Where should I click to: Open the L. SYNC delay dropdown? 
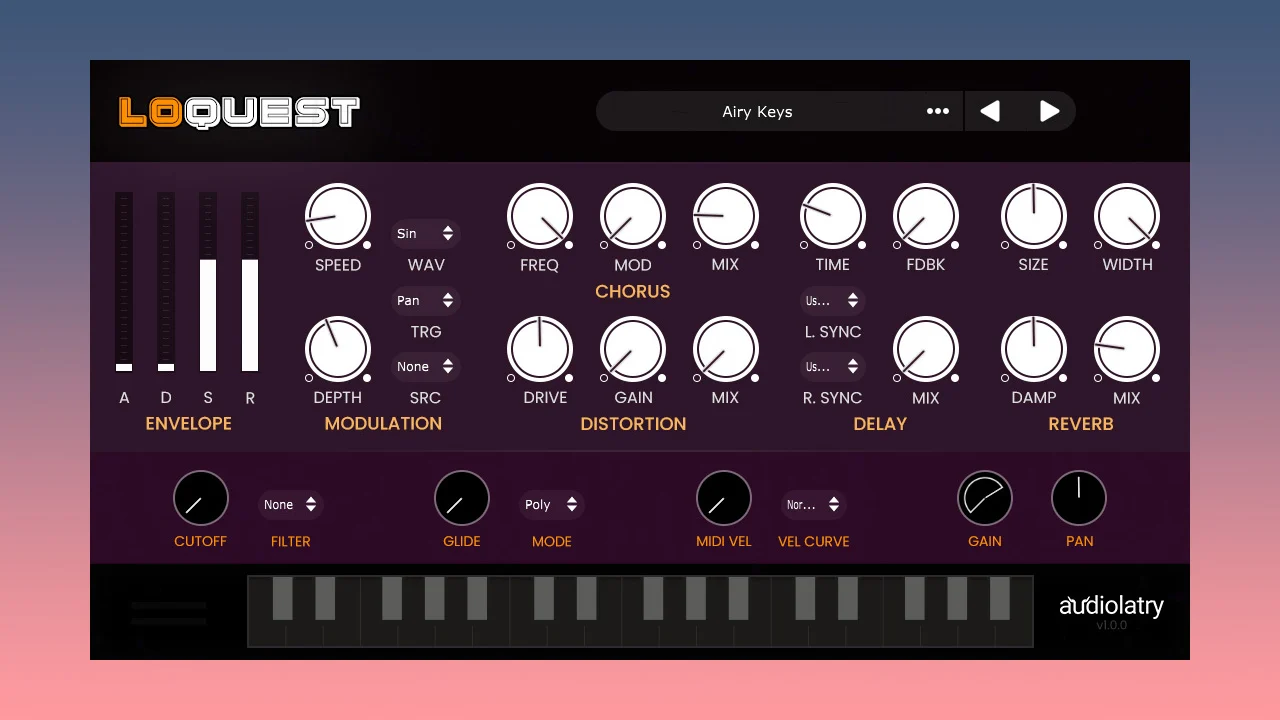point(832,300)
